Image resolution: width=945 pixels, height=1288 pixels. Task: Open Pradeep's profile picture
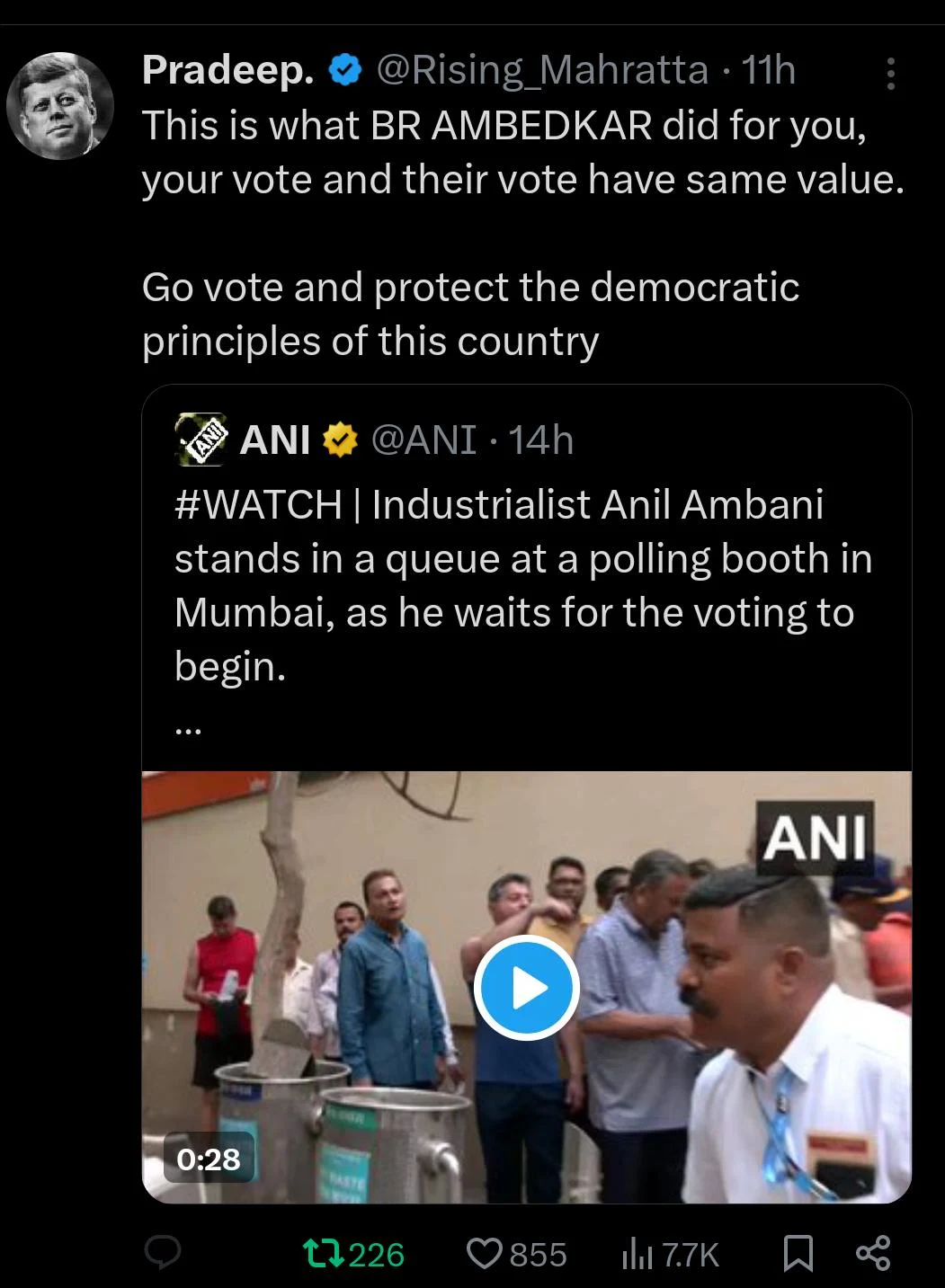click(60, 105)
